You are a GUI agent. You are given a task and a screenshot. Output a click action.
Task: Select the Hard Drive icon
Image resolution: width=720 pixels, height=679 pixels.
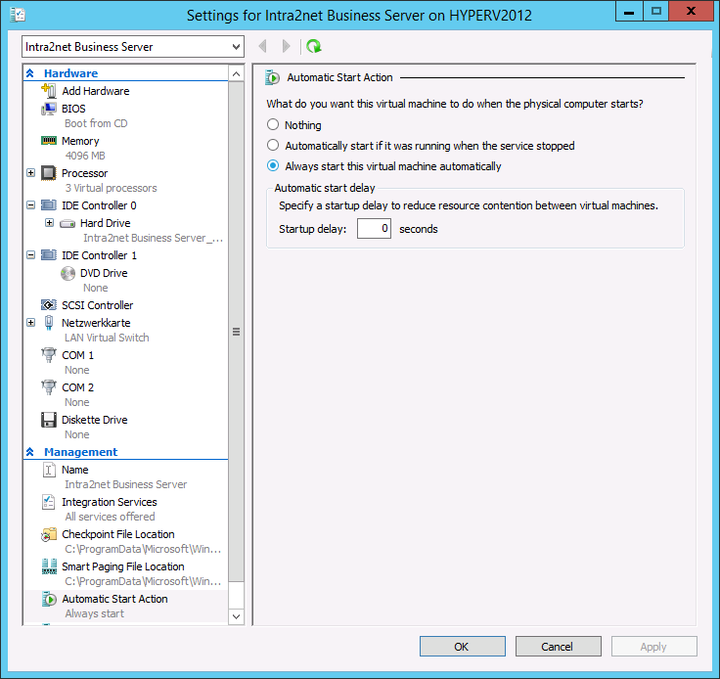68,224
